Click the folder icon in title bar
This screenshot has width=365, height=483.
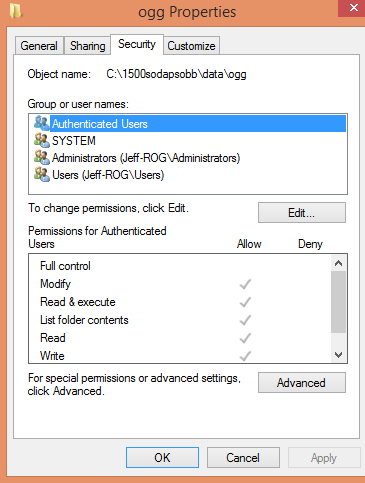15,10
